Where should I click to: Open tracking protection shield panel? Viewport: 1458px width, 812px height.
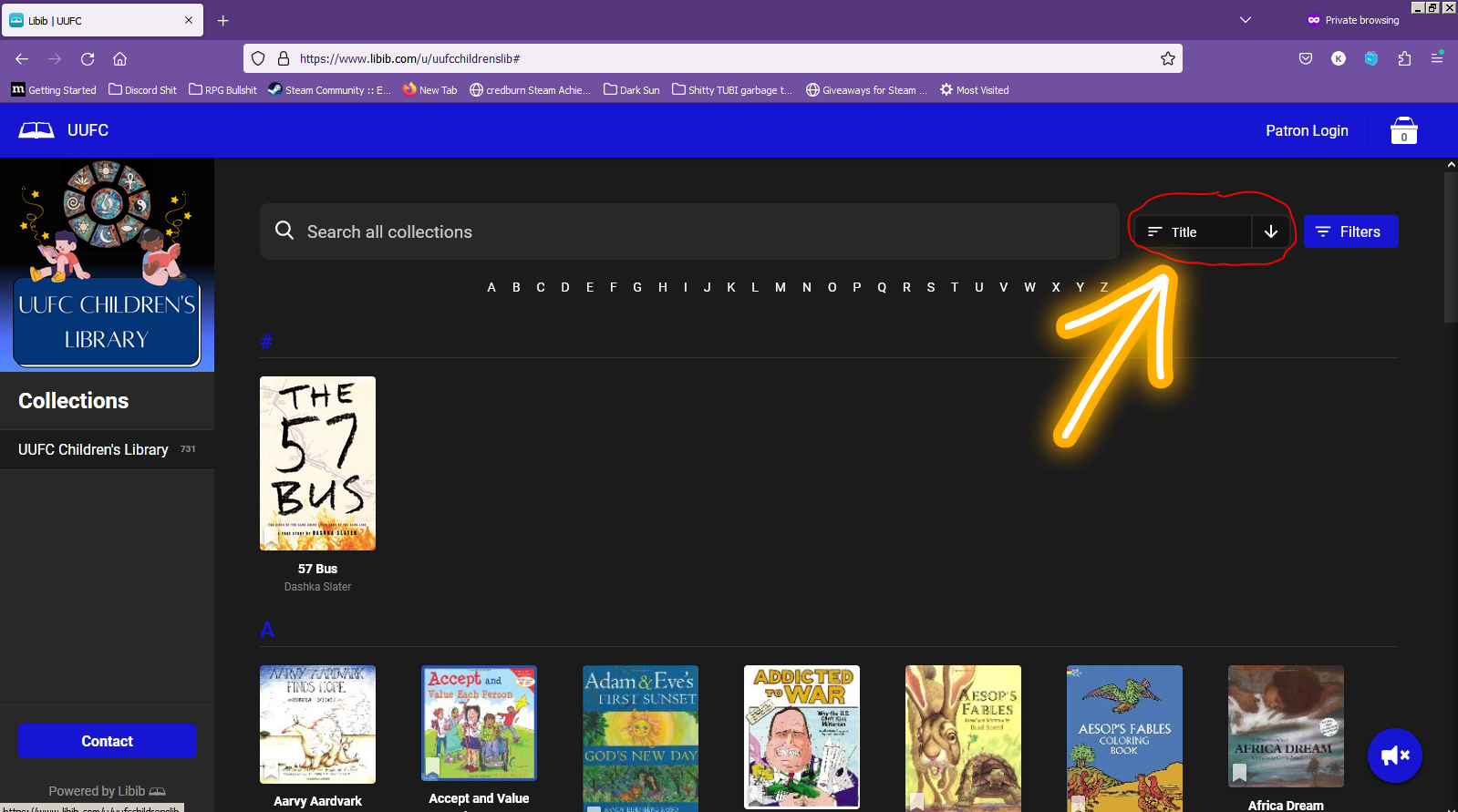258,58
